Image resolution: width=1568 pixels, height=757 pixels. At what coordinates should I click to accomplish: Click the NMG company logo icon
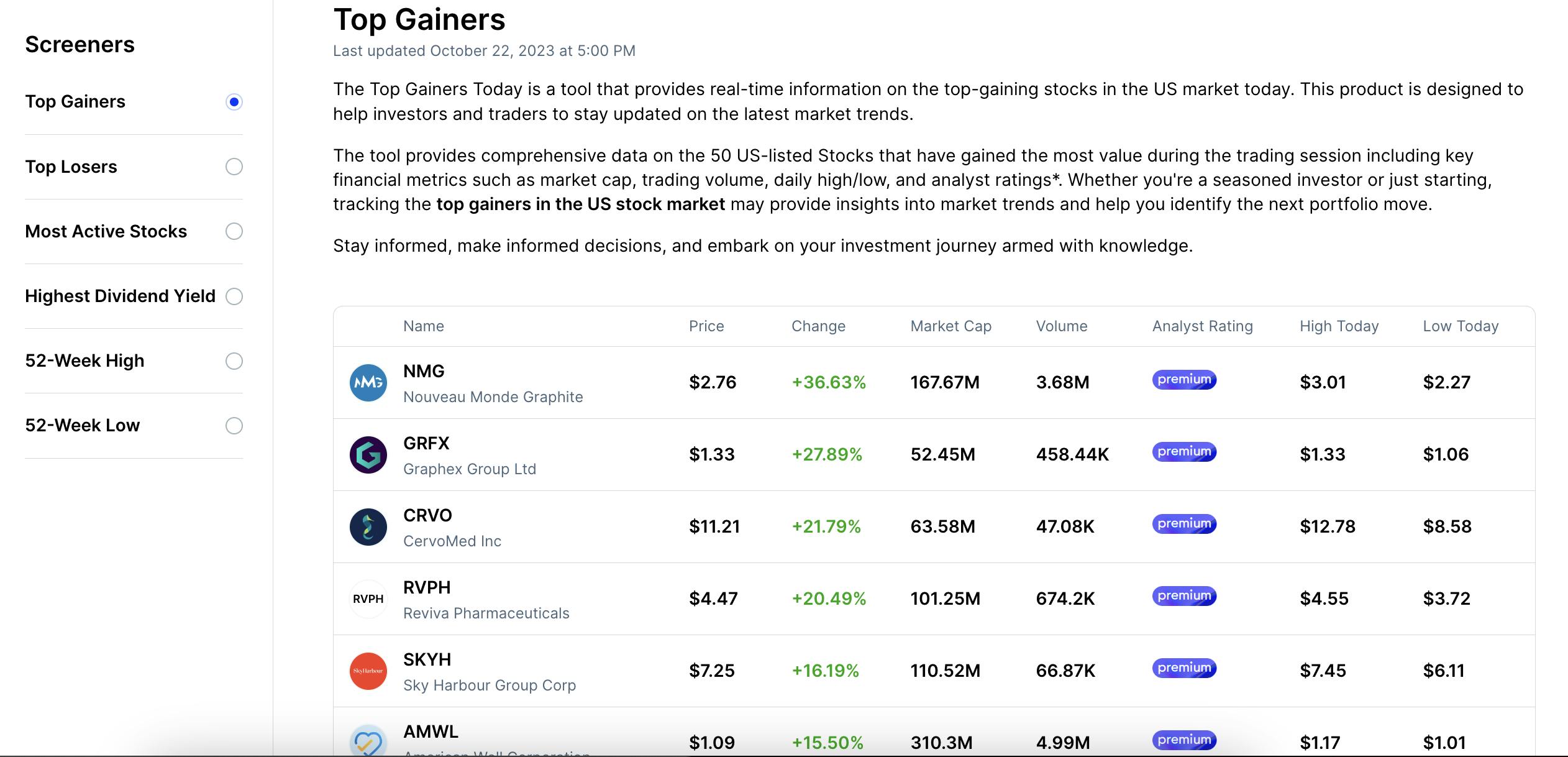pyautogui.click(x=368, y=383)
